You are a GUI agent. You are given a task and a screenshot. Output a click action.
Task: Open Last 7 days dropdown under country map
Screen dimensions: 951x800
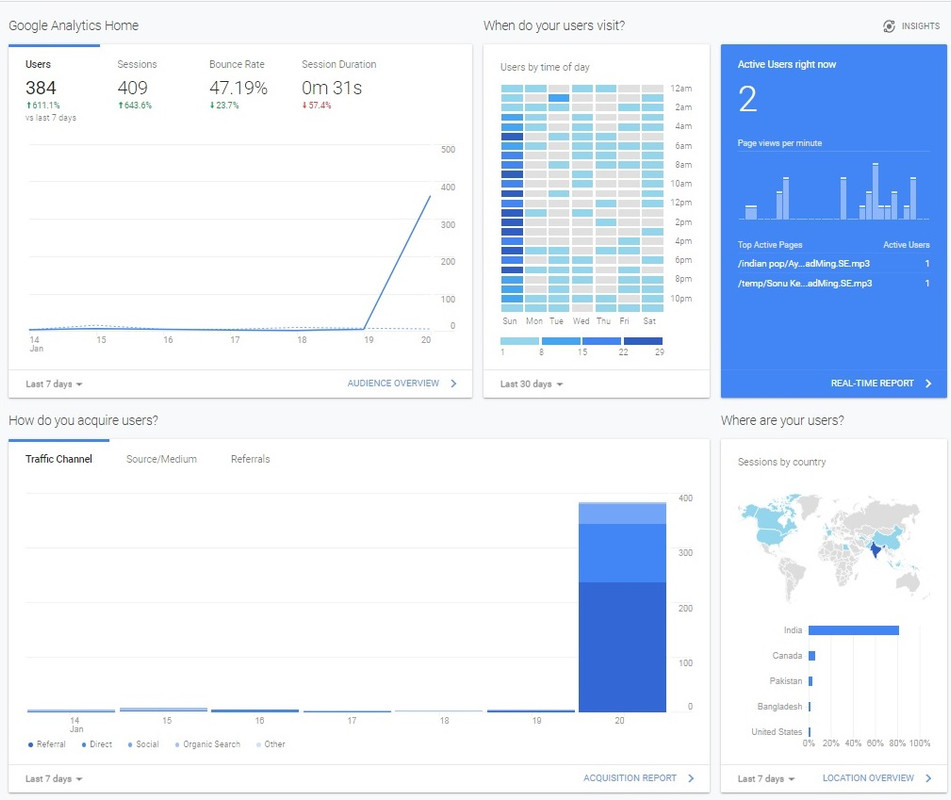point(766,779)
